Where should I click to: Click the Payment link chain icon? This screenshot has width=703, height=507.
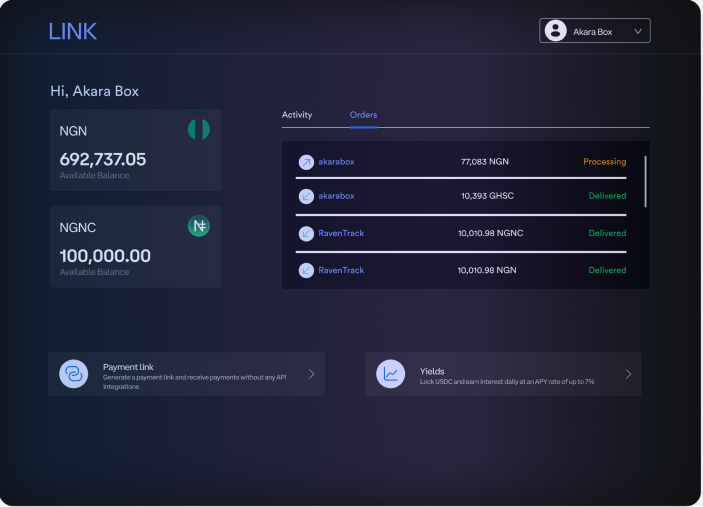pos(74,374)
